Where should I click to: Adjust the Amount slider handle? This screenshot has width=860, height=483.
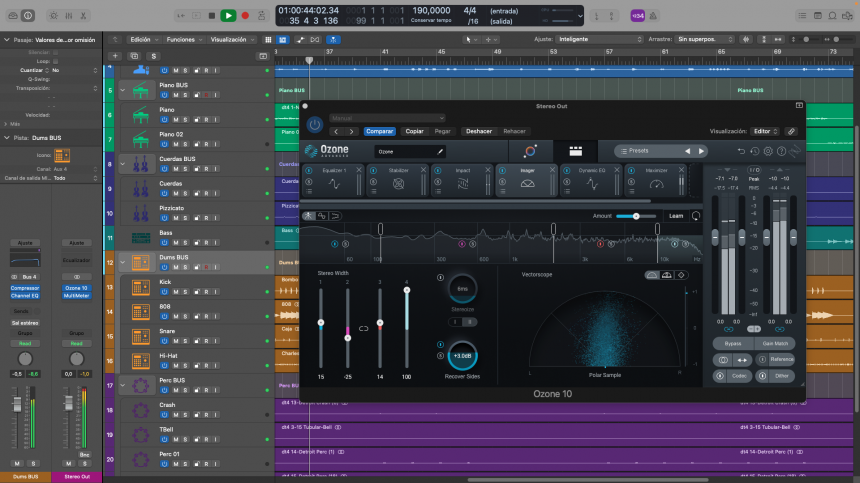[636, 216]
